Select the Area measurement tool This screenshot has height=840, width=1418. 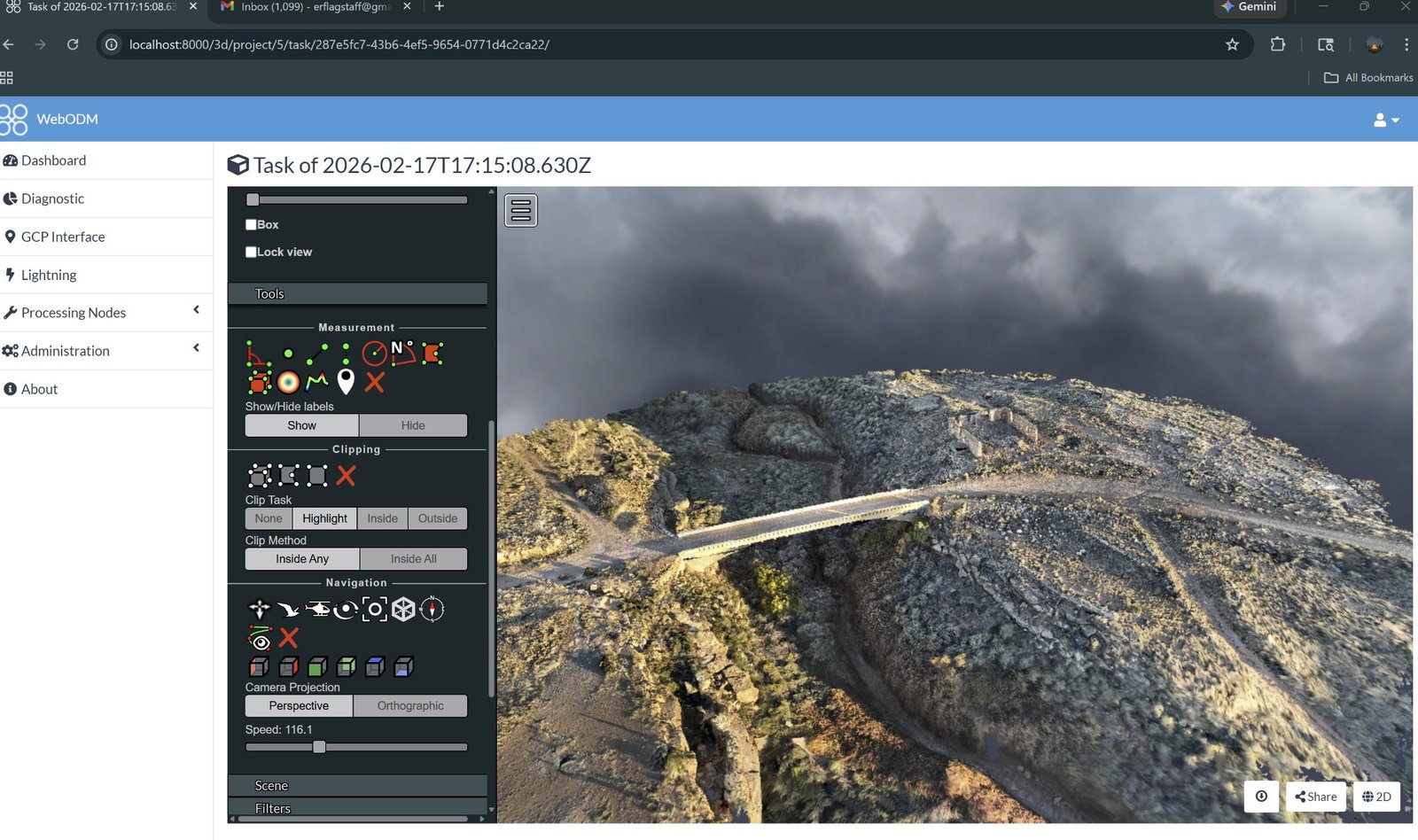[x=432, y=354]
